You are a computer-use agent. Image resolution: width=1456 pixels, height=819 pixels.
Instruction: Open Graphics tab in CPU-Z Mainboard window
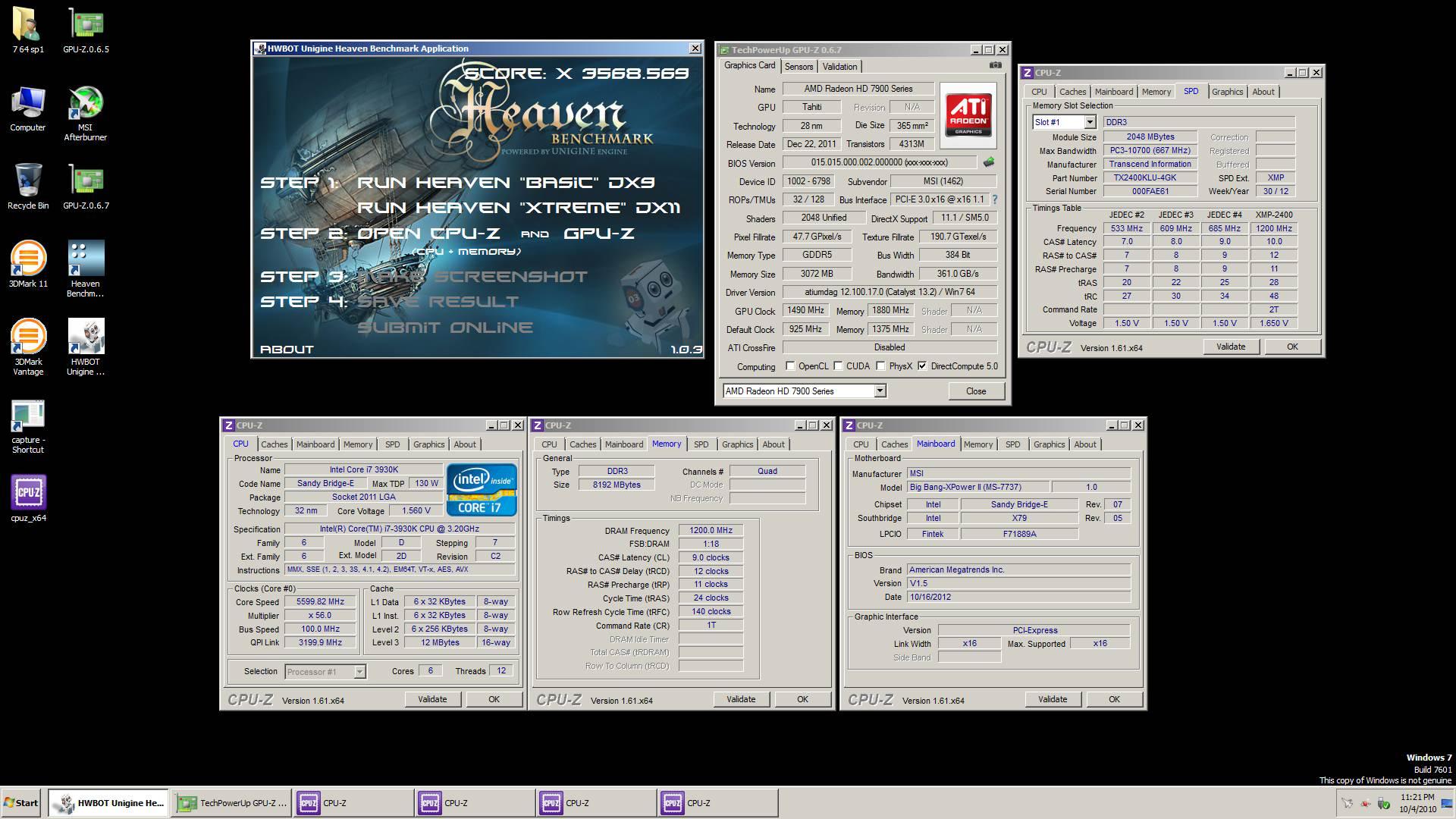pyautogui.click(x=1050, y=444)
